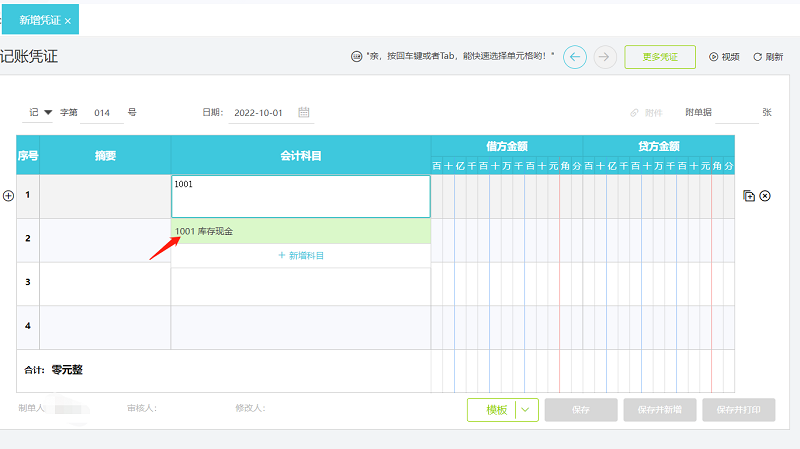The height and width of the screenshot is (449, 800).
Task: Click the 视频 video play icon
Action: (x=714, y=57)
